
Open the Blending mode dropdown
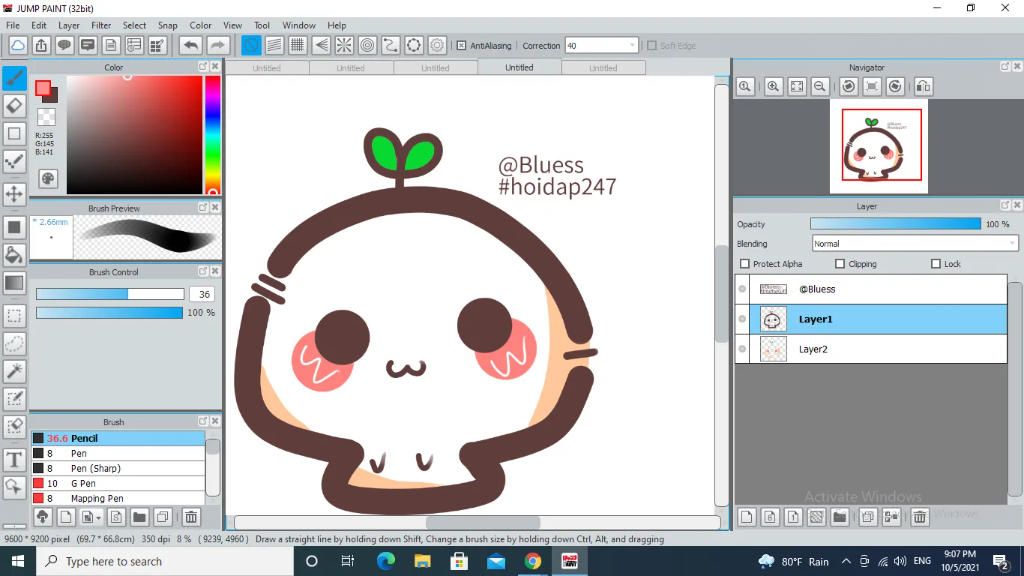coord(915,244)
